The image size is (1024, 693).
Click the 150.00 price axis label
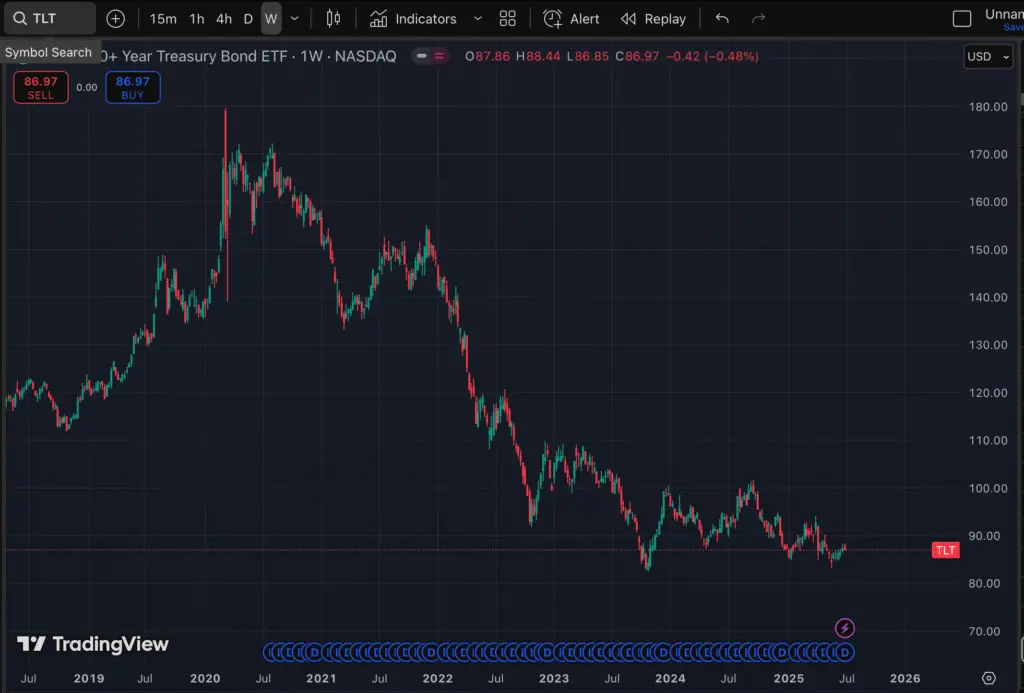988,250
